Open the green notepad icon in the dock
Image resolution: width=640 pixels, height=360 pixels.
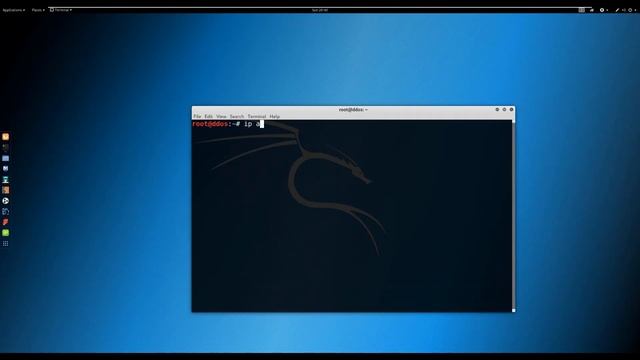5,233
